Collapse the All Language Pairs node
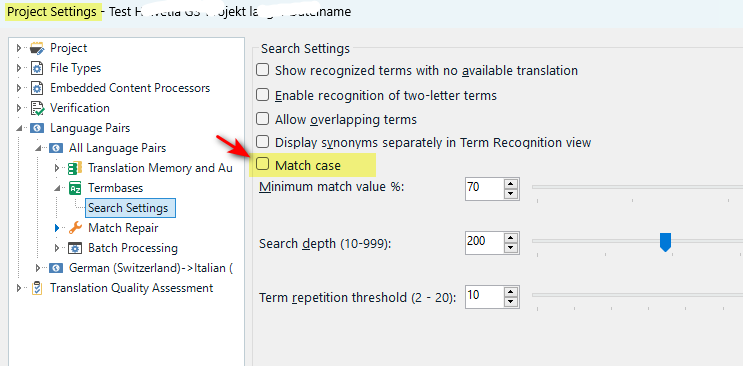The height and width of the screenshot is (366, 743). (x=38, y=148)
